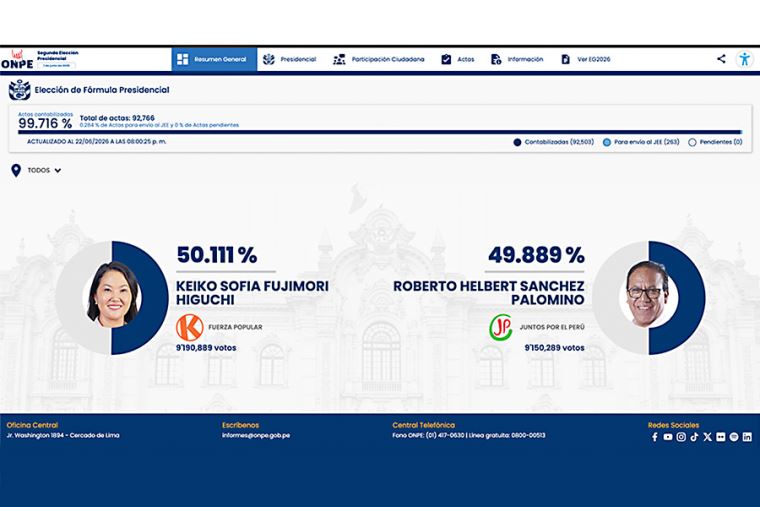Click the Para envío al JEE legend dot
Image resolution: width=760 pixels, height=507 pixels.
606,142
